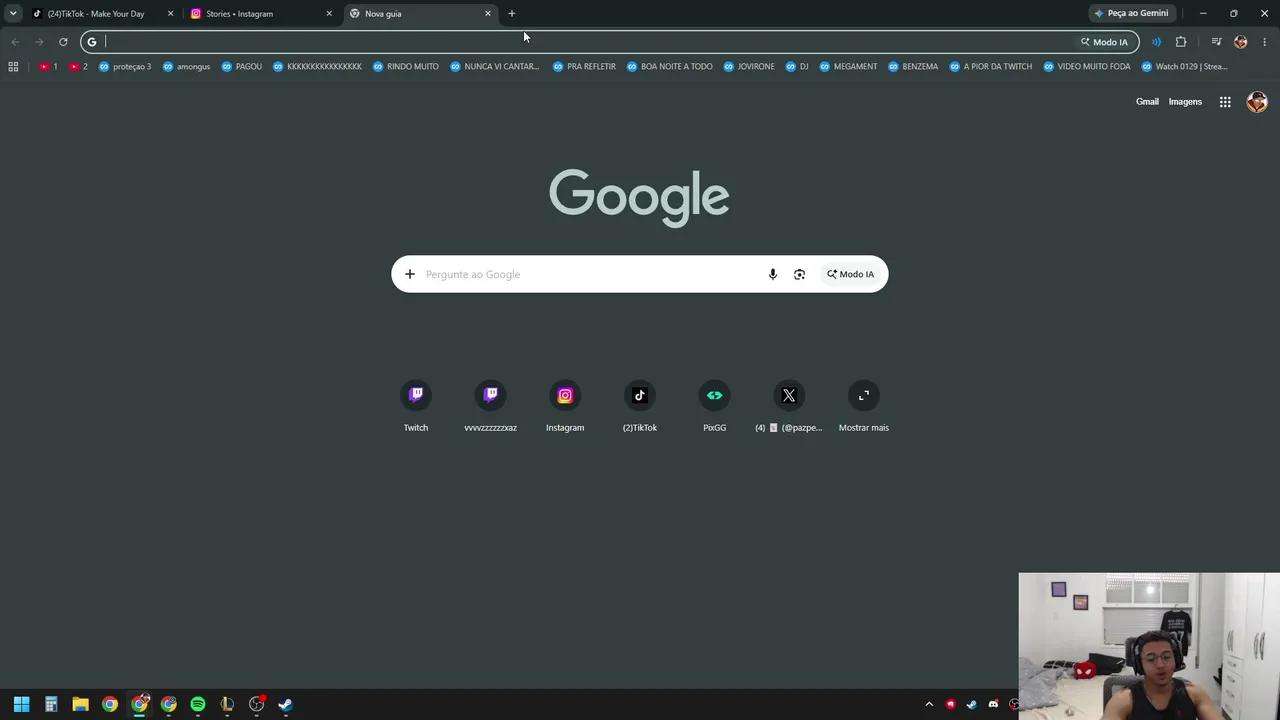
Task: Close the Nova guia tab
Action: pyautogui.click(x=488, y=14)
